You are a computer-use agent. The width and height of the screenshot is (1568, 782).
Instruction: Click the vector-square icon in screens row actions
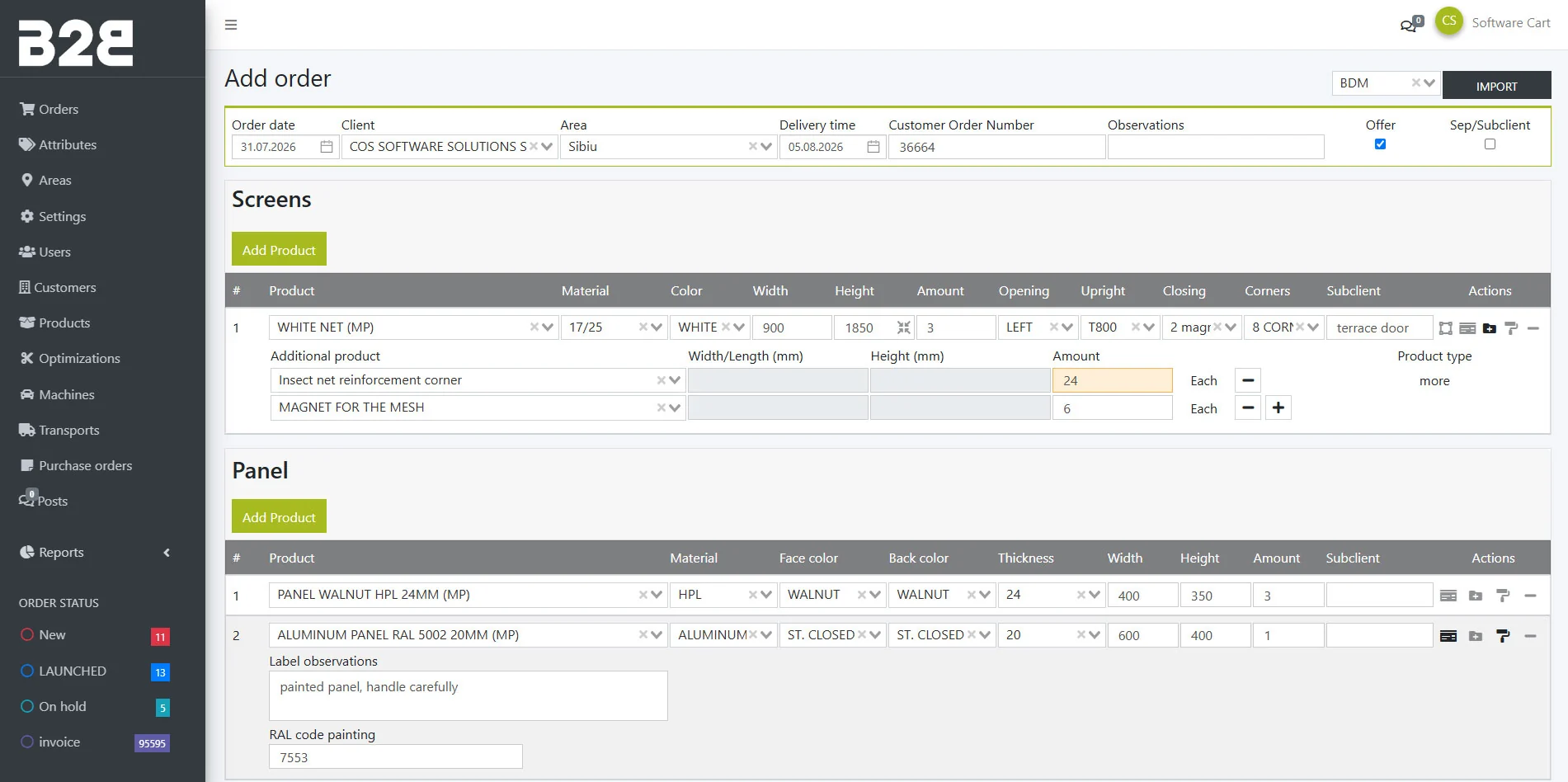point(1445,328)
